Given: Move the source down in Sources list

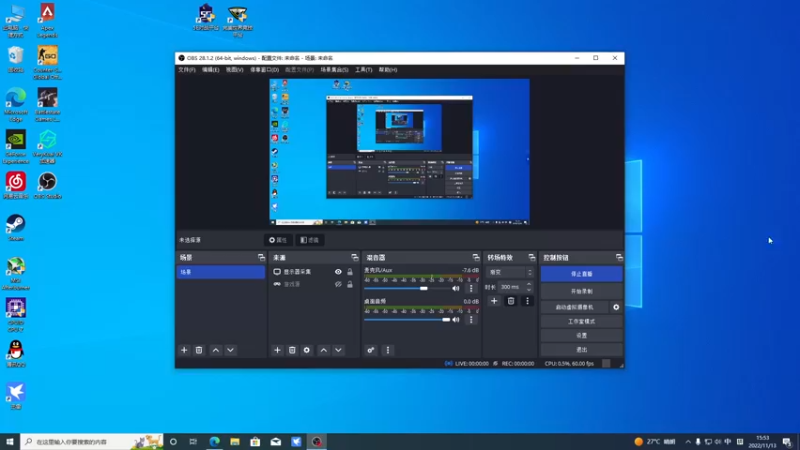Looking at the screenshot, I should coord(338,350).
